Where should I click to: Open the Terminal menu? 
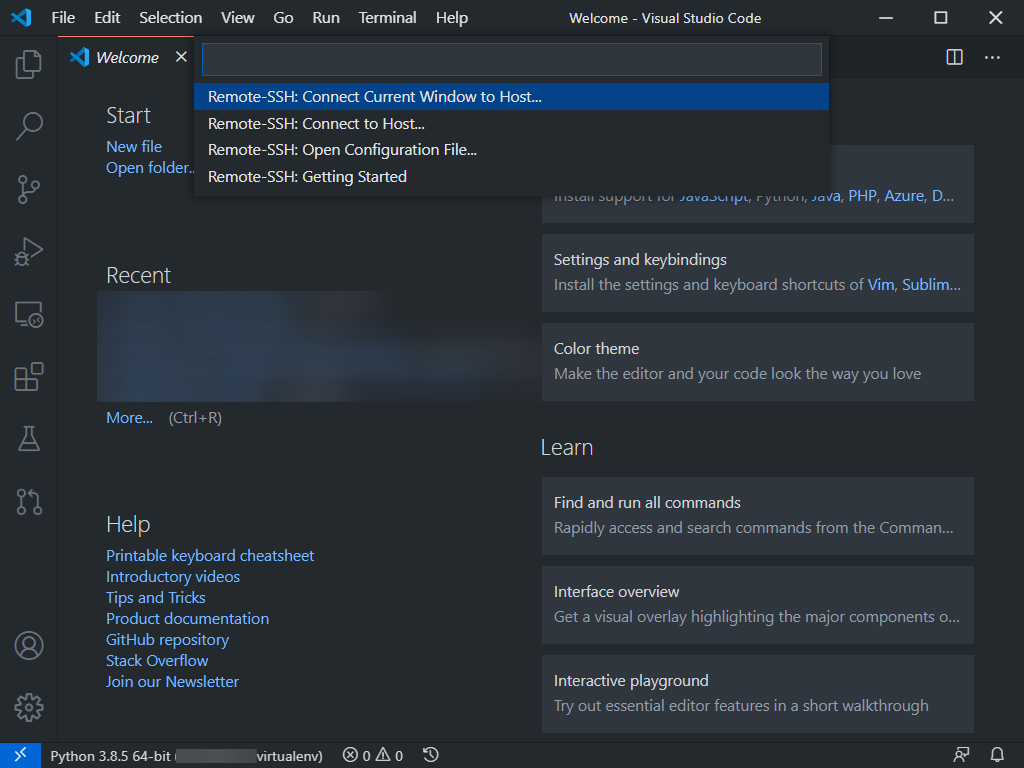coord(387,18)
